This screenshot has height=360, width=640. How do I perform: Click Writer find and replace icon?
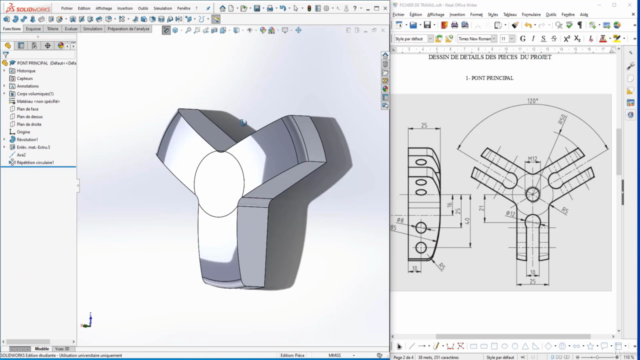point(559,25)
